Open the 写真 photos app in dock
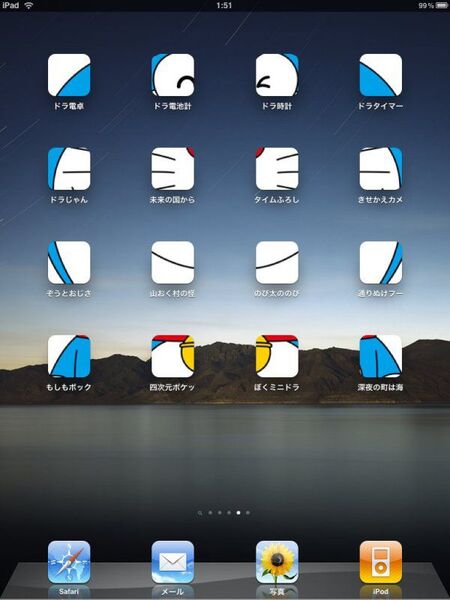This screenshot has height=600, width=450. click(x=277, y=562)
